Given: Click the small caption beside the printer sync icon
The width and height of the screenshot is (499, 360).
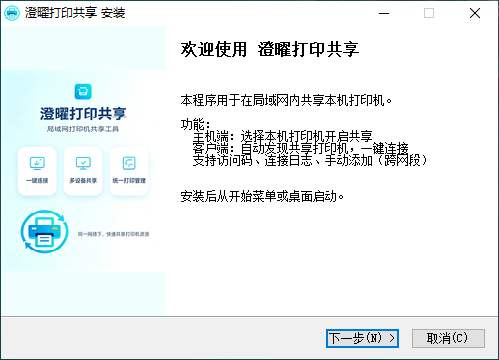Looking at the screenshot, I should click(x=113, y=234).
